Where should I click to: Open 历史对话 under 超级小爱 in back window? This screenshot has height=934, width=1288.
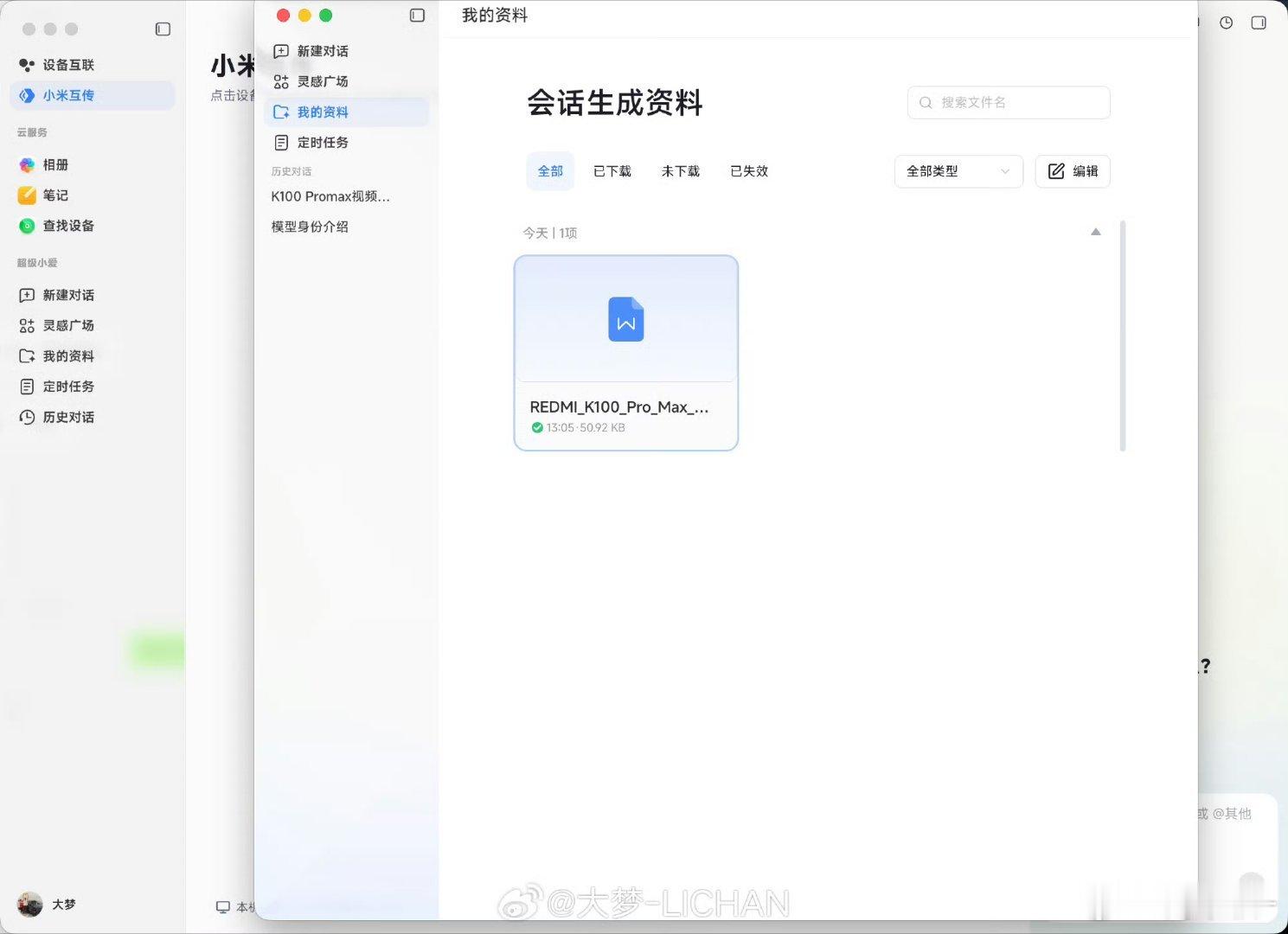coord(93,417)
